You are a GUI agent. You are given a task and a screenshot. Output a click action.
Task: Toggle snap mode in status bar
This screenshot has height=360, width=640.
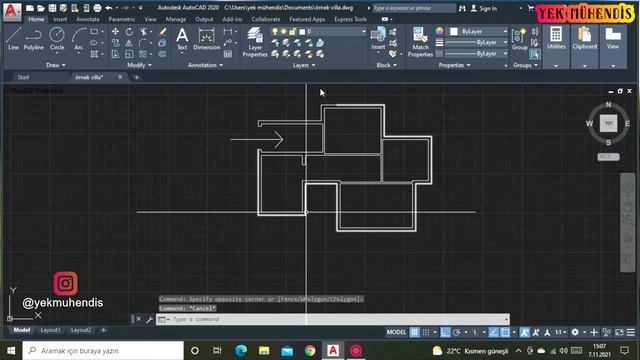[426, 332]
